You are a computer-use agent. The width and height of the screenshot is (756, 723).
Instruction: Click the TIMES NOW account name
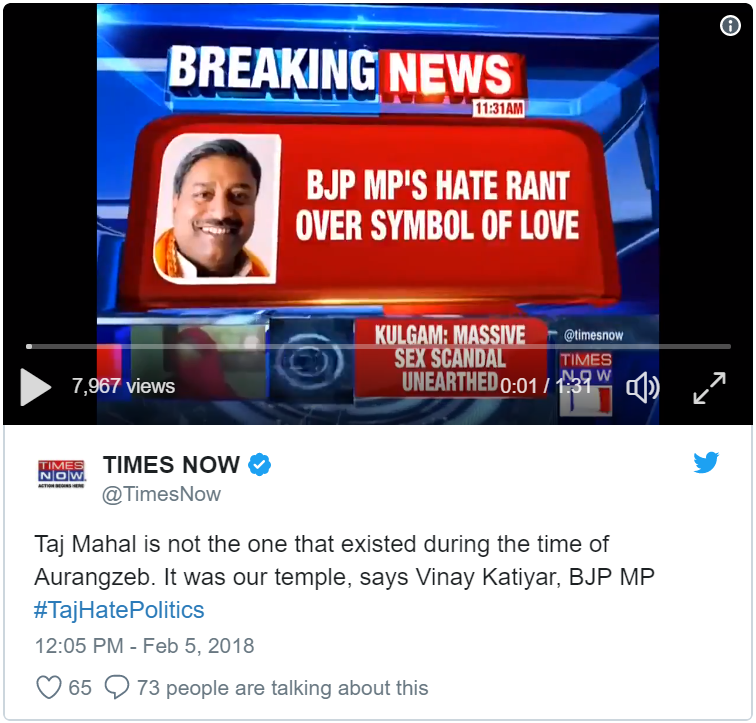point(172,465)
